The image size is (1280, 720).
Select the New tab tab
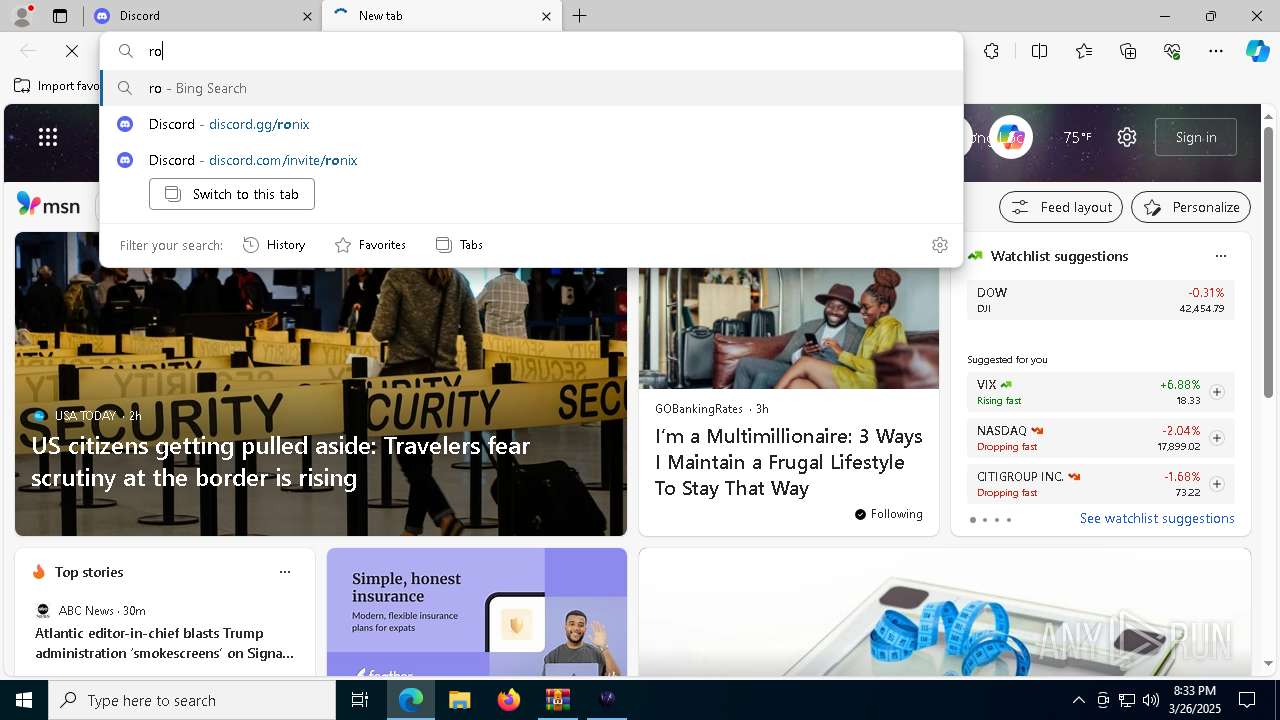(x=441, y=16)
